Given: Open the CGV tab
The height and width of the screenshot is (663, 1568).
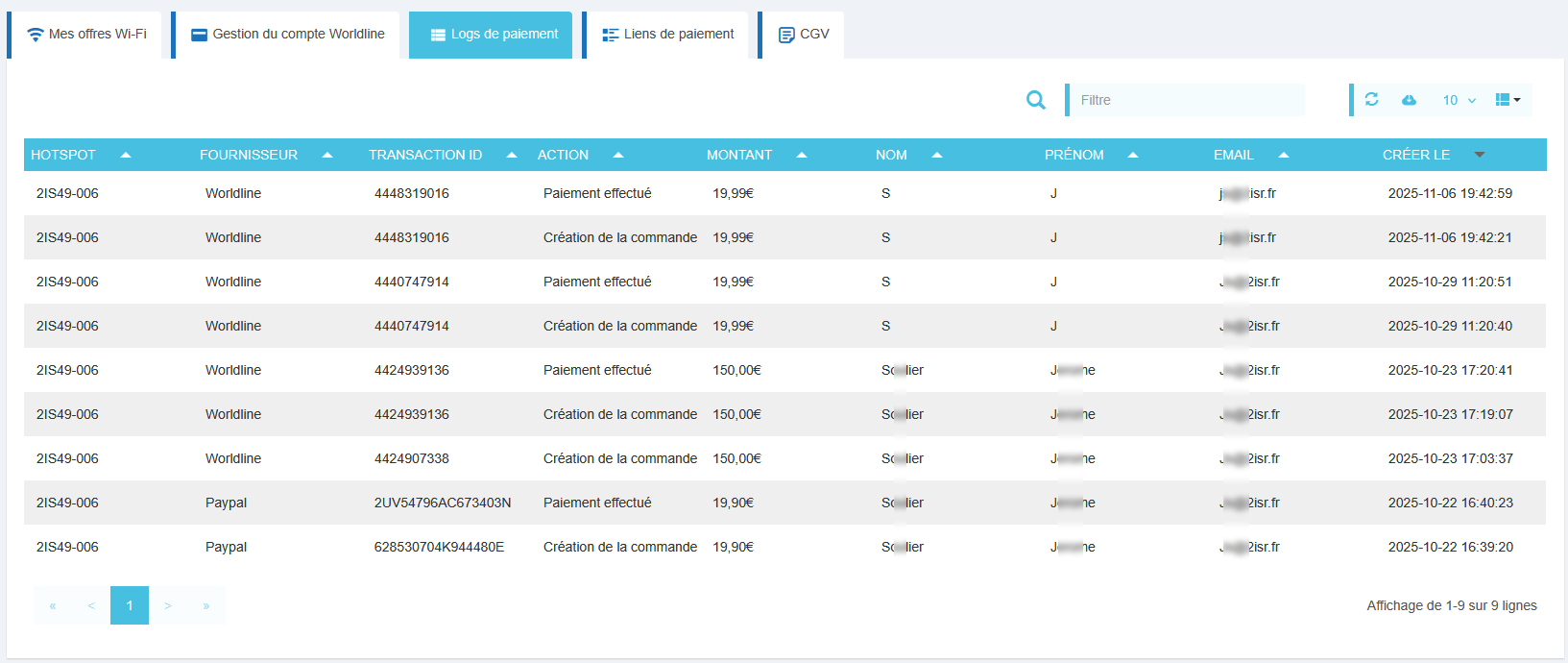Looking at the screenshot, I should click(804, 35).
